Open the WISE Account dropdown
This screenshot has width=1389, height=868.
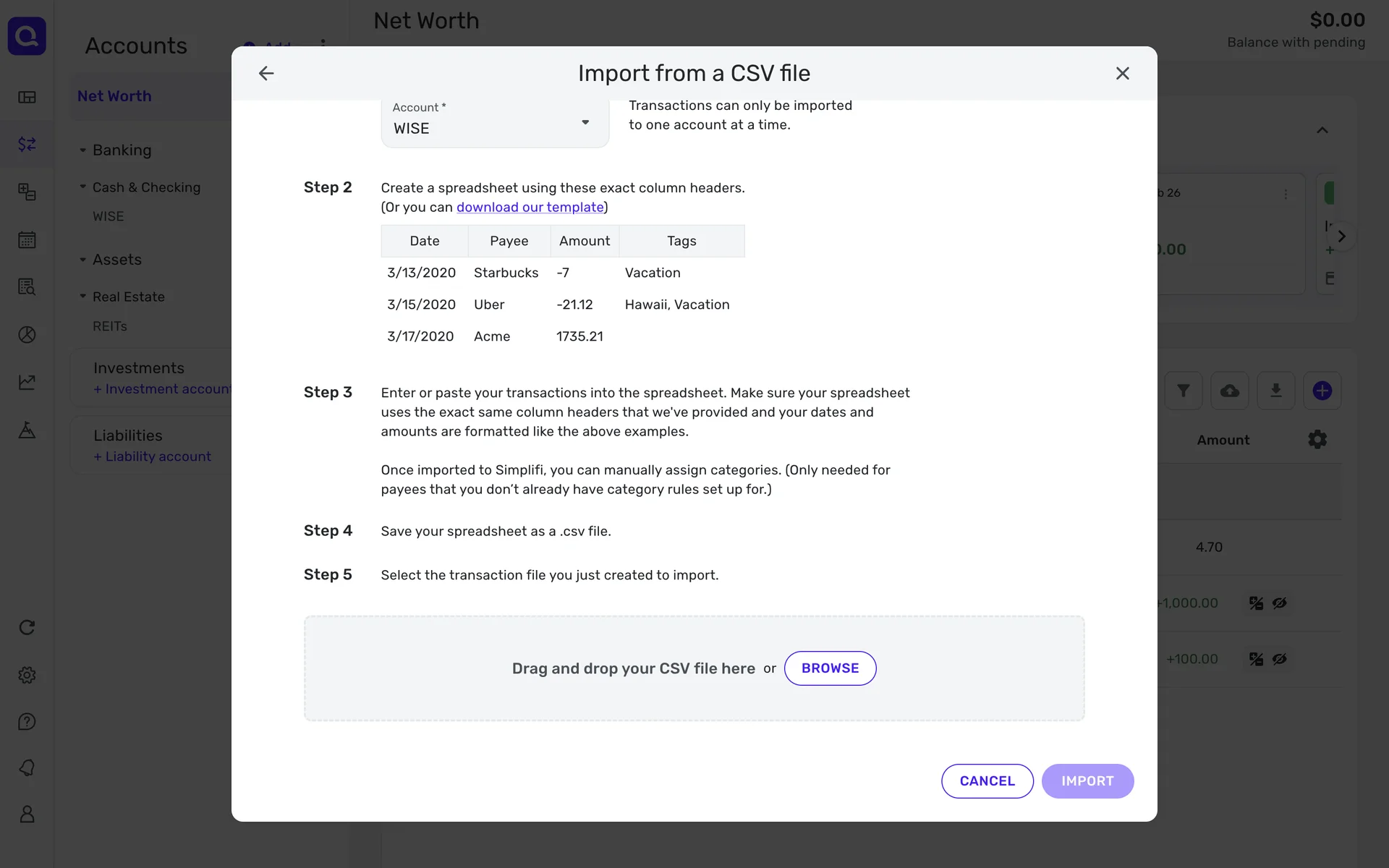[x=495, y=123]
